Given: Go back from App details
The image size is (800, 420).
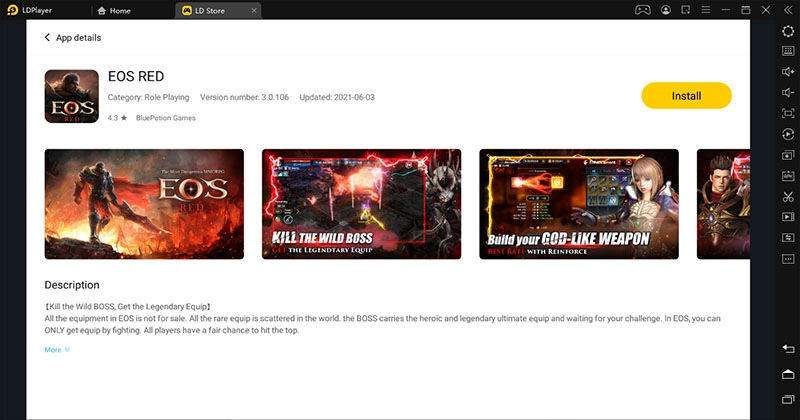Looking at the screenshot, I should 47,37.
